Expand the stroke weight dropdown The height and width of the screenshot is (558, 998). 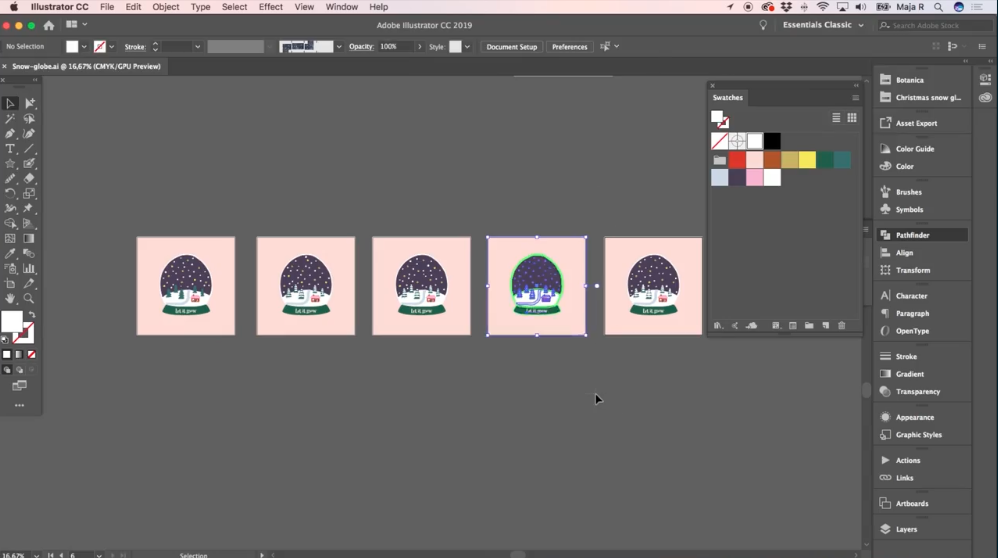tap(197, 47)
